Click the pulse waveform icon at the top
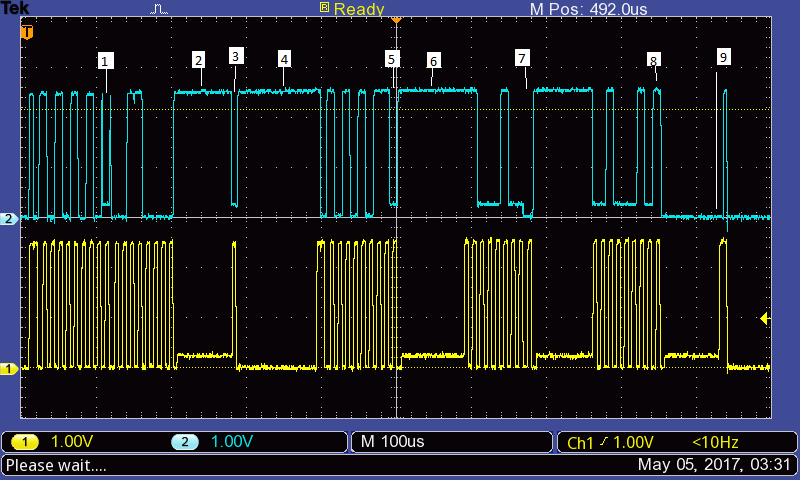Viewport: 800px width, 480px height. point(159,9)
